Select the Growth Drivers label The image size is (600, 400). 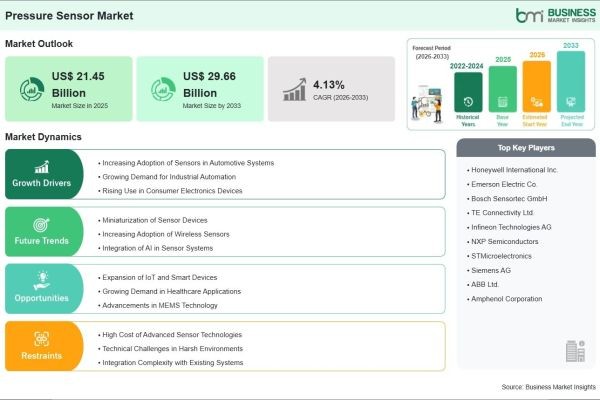click(41, 183)
